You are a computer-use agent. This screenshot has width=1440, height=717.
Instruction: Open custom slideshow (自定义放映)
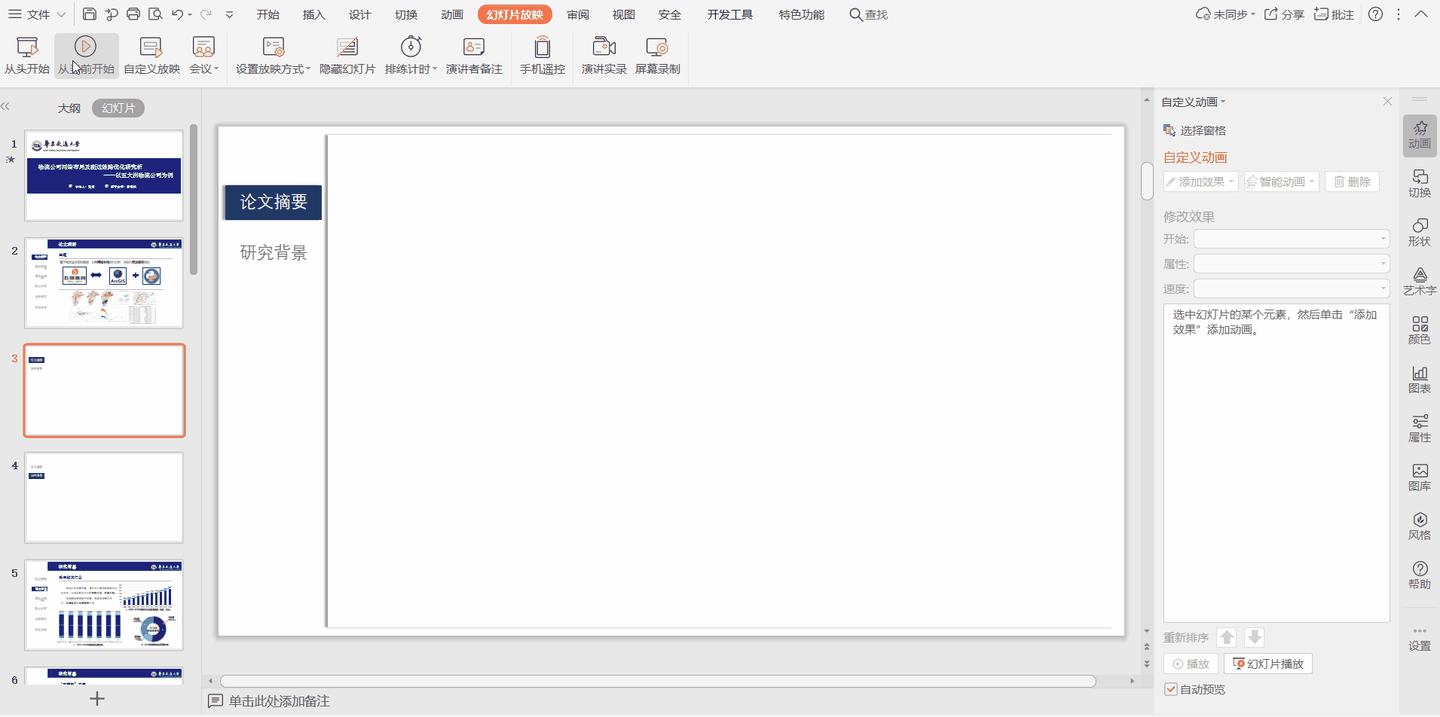[x=152, y=56]
